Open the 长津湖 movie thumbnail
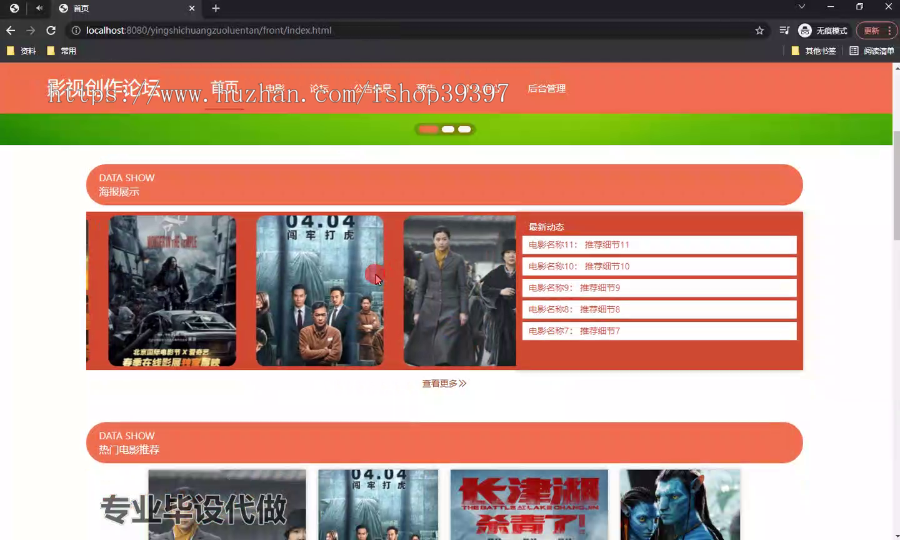Image resolution: width=900 pixels, height=540 pixels. click(529, 504)
